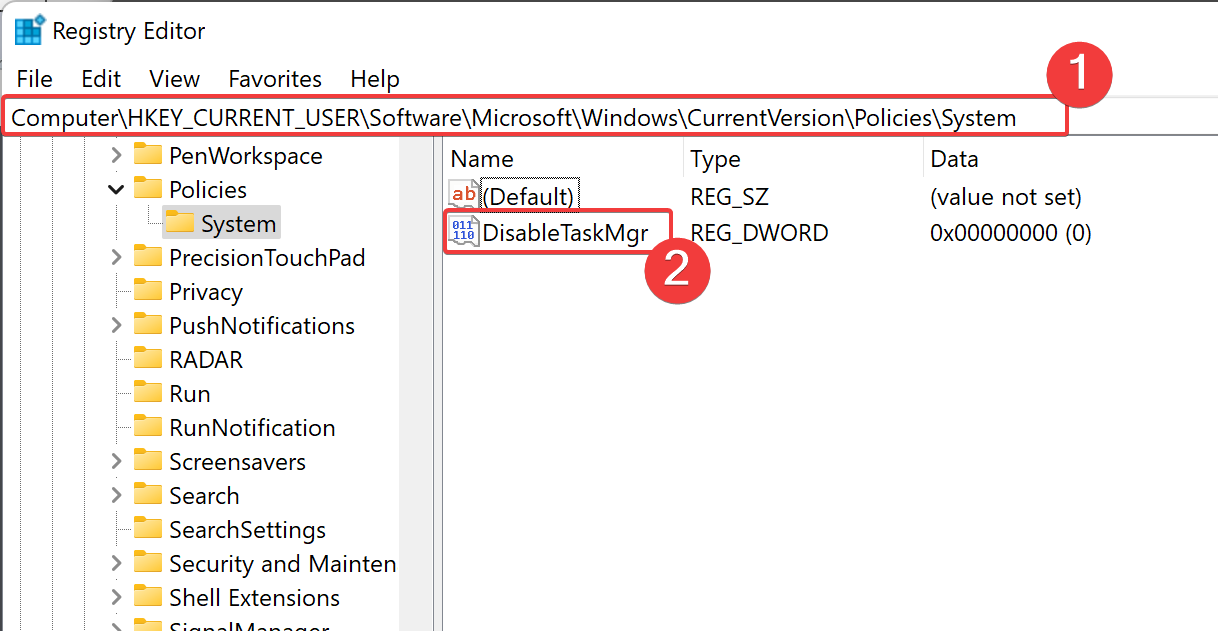The image size is (1218, 631).
Task: Open the File menu
Action: [35, 79]
